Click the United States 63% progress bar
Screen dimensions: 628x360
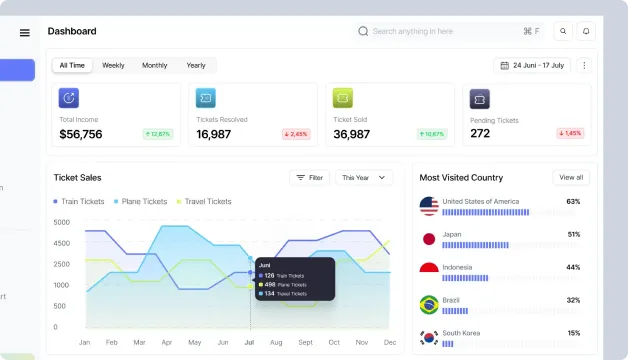tap(509, 212)
